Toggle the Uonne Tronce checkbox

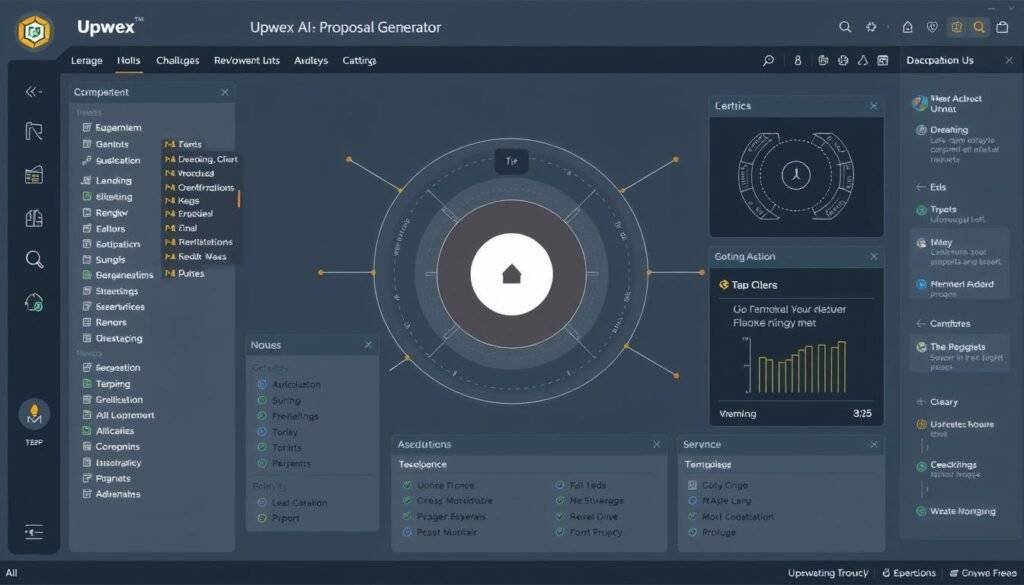tap(407, 485)
